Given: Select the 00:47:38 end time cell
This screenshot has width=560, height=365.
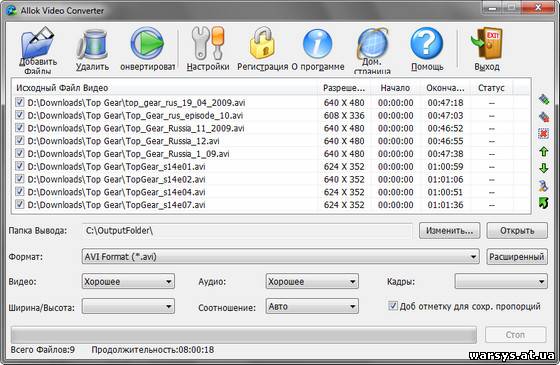Looking at the screenshot, I should [x=445, y=154].
